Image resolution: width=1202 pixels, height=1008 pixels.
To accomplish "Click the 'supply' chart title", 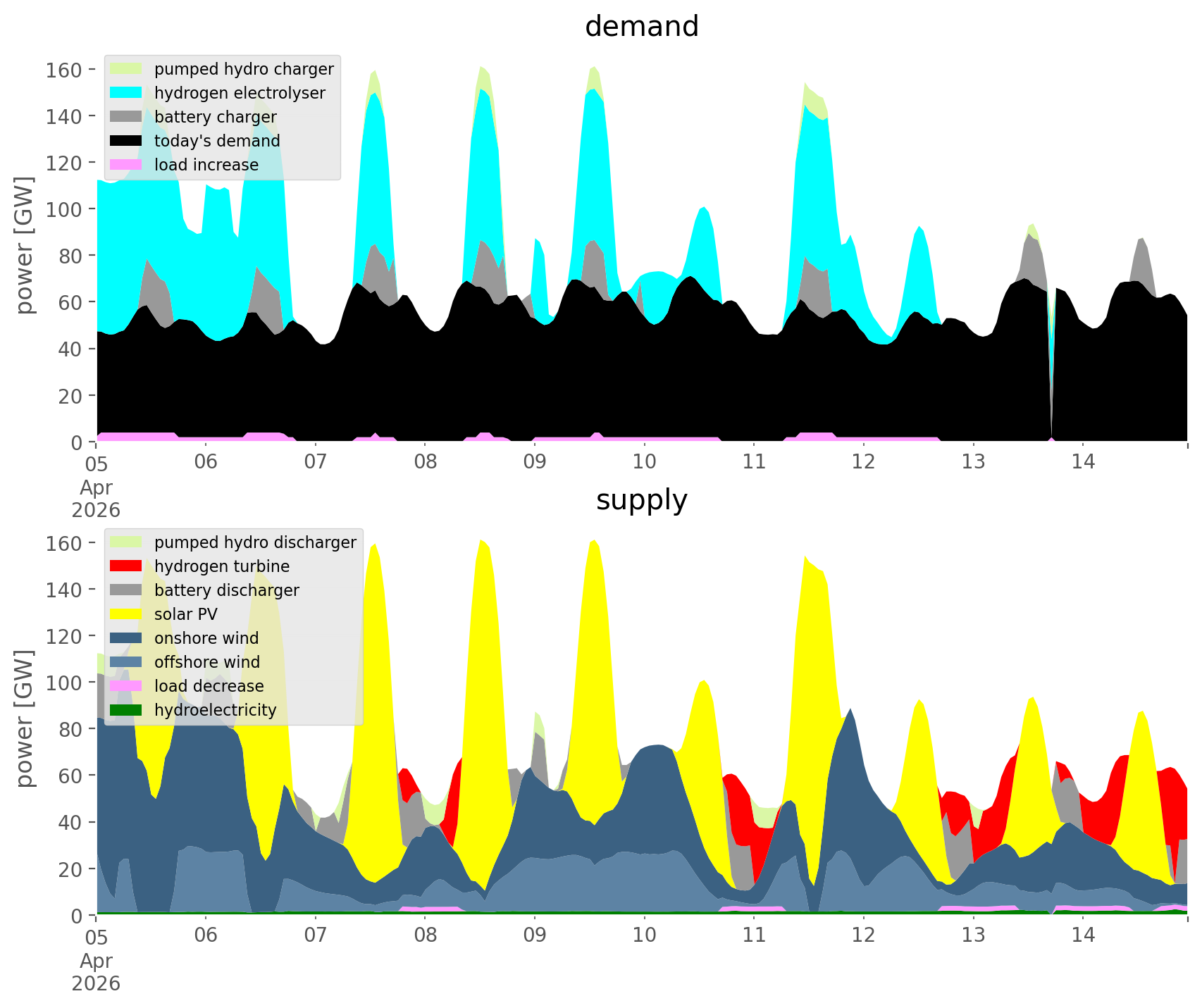I will (641, 500).
